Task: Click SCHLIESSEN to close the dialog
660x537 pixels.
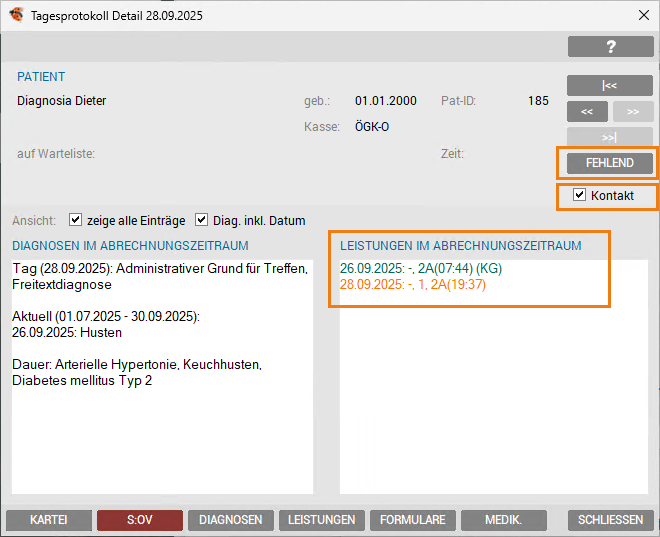Action: click(610, 520)
